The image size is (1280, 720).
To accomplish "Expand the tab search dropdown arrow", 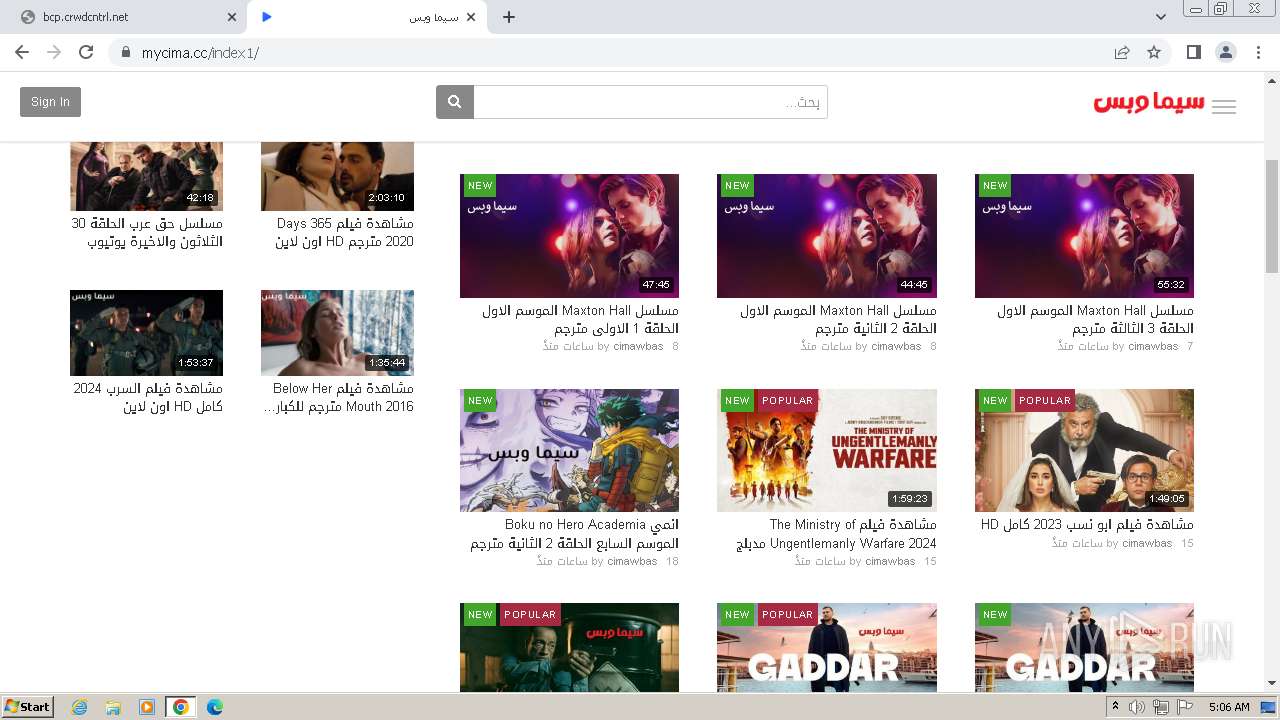I will (1161, 17).
